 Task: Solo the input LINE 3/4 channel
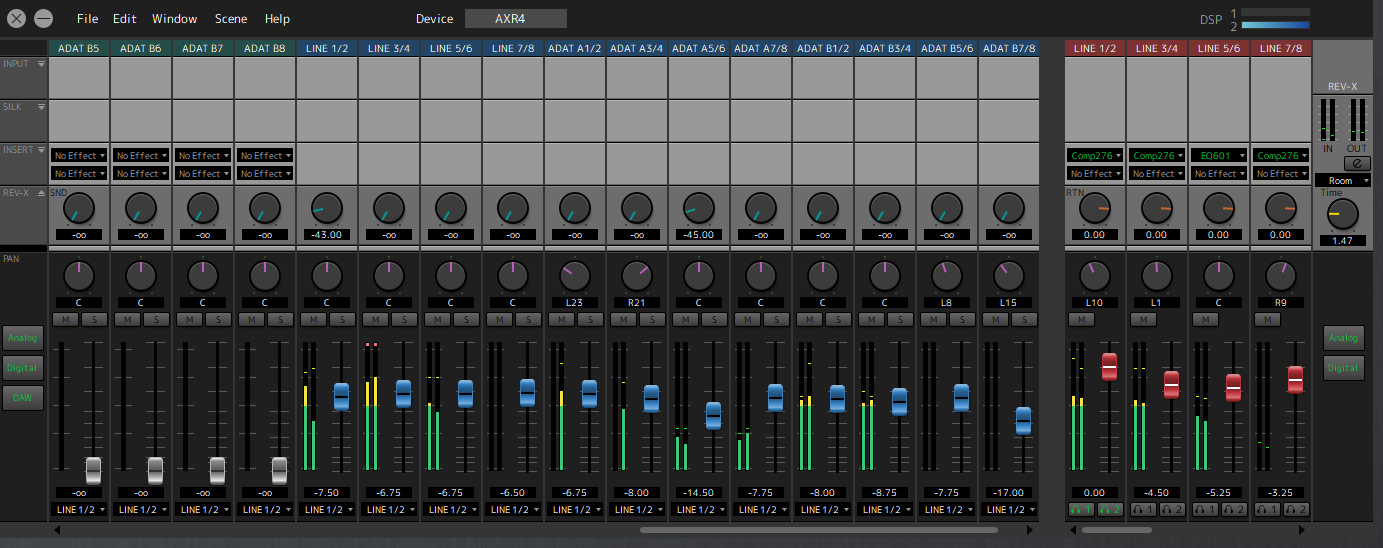pos(402,319)
